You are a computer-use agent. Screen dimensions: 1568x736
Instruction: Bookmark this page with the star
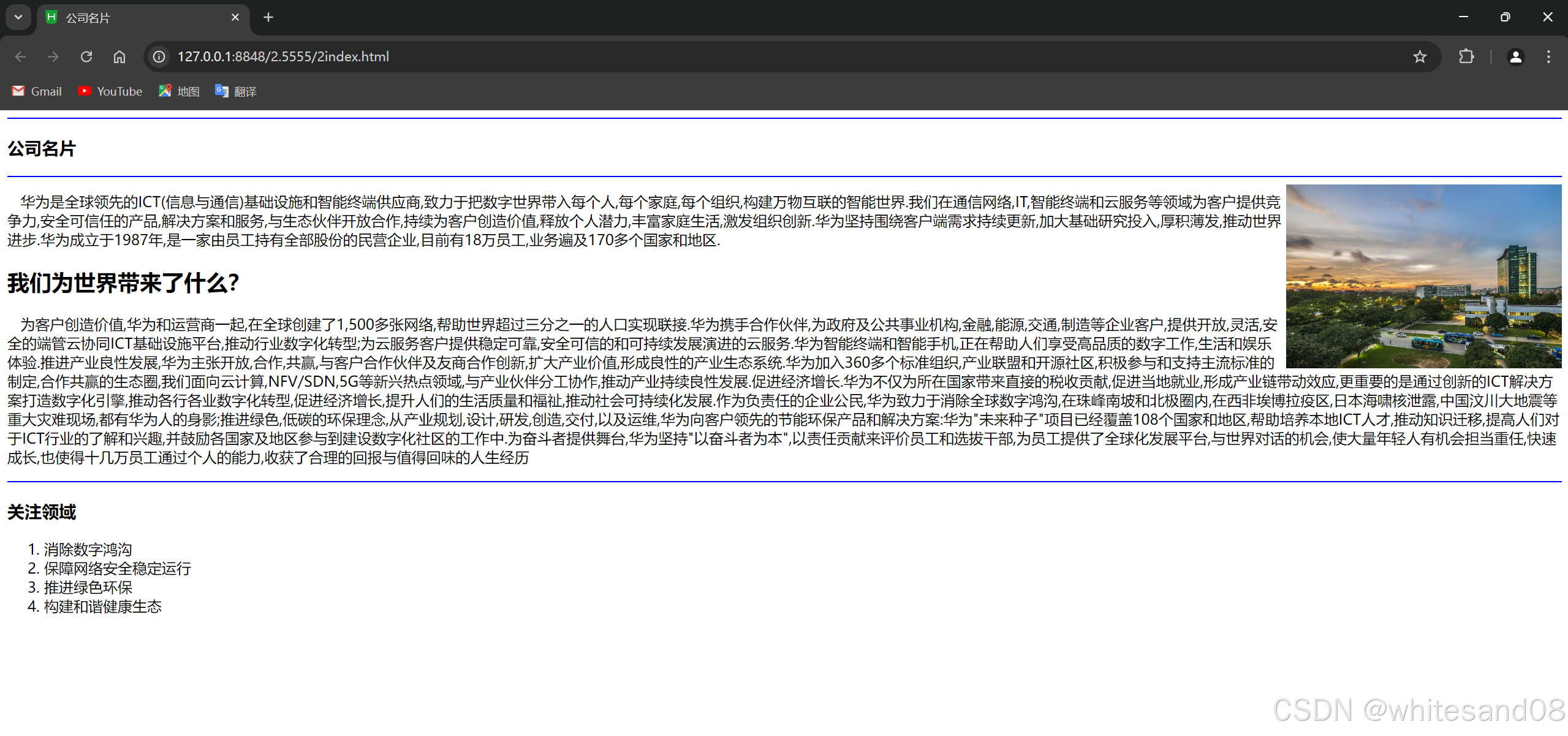click(x=1420, y=56)
